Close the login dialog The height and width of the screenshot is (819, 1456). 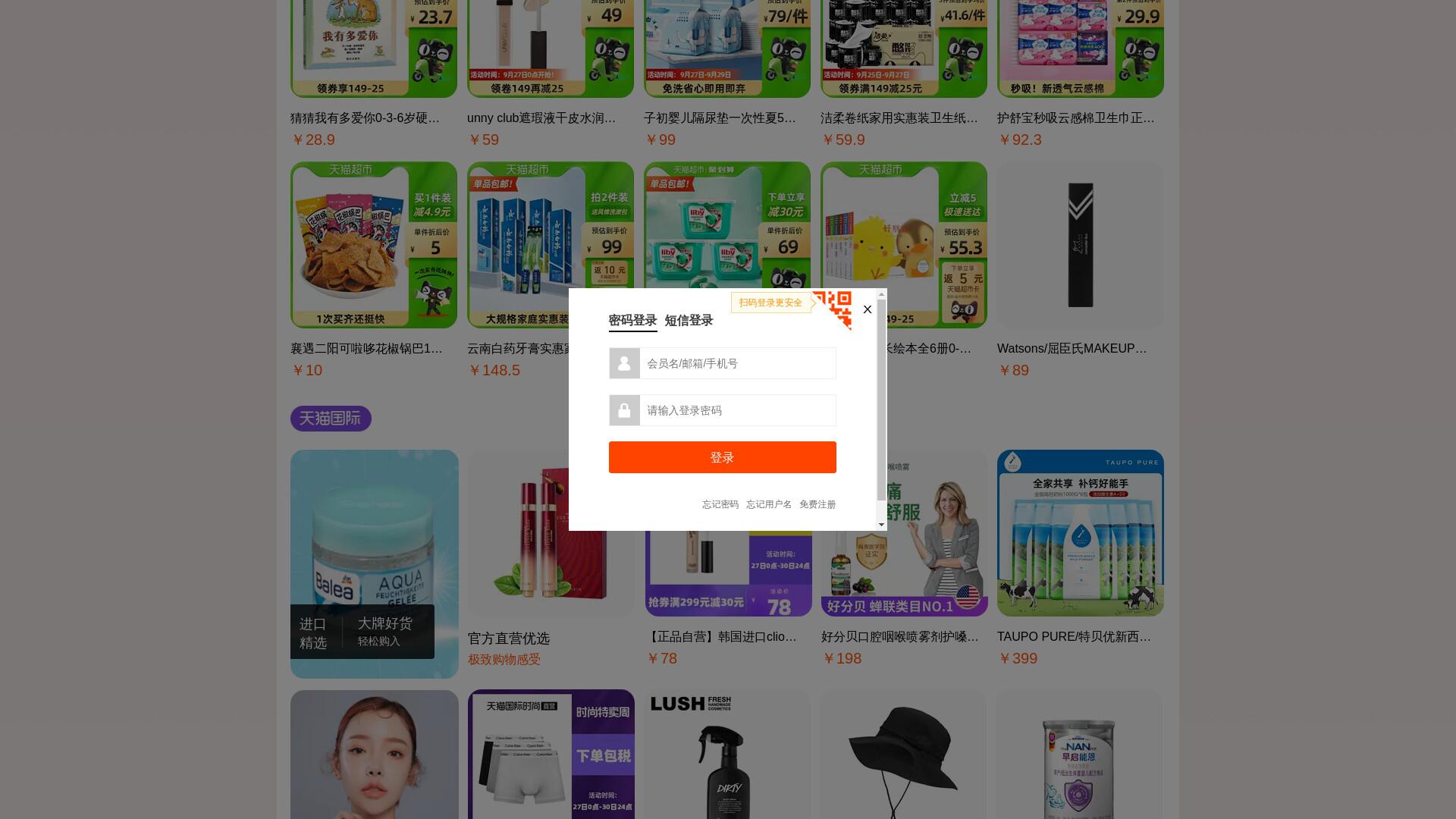point(868,309)
